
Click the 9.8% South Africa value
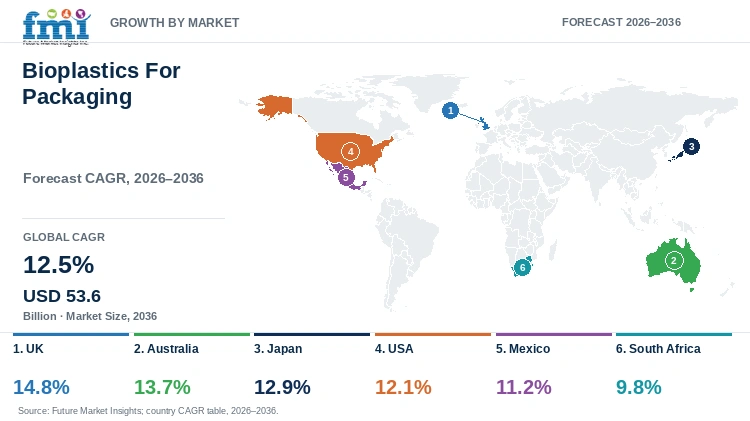tap(639, 387)
